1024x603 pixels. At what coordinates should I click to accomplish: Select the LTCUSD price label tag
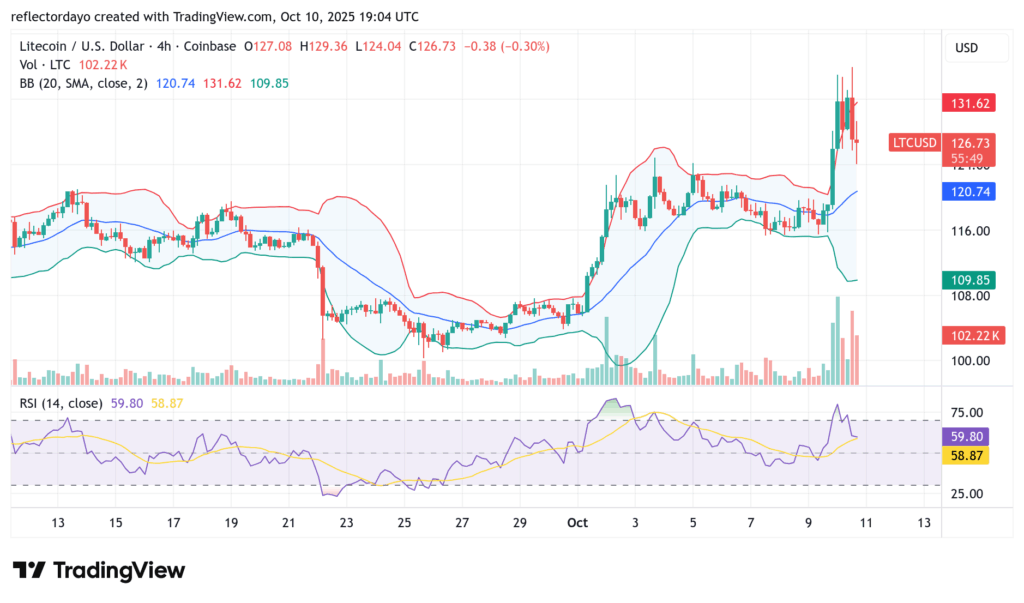tap(914, 142)
